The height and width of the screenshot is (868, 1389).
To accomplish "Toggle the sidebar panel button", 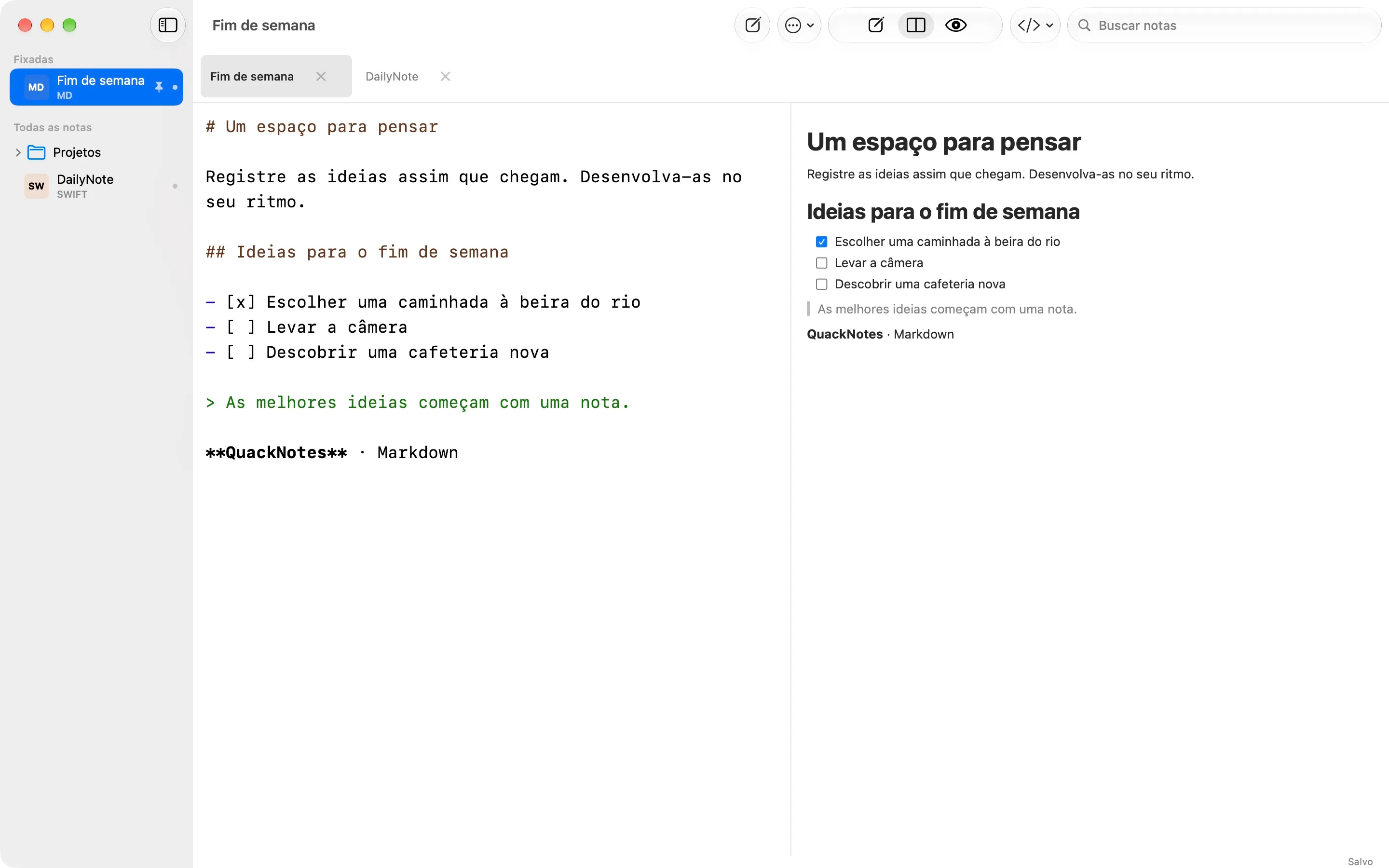I will click(x=168, y=25).
